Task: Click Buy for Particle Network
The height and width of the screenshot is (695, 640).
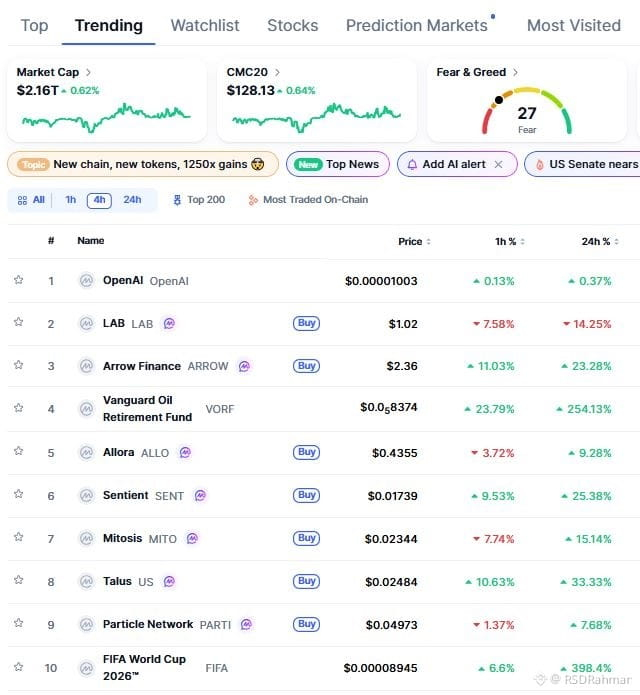Action: click(x=306, y=624)
